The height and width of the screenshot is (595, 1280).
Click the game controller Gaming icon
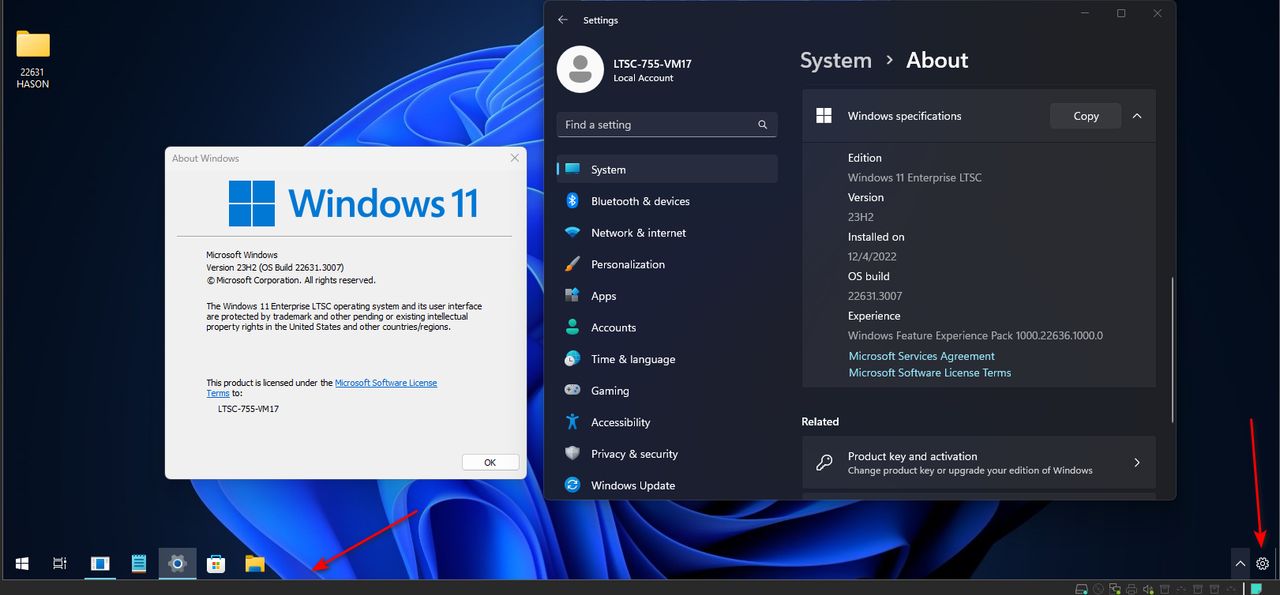pos(572,390)
